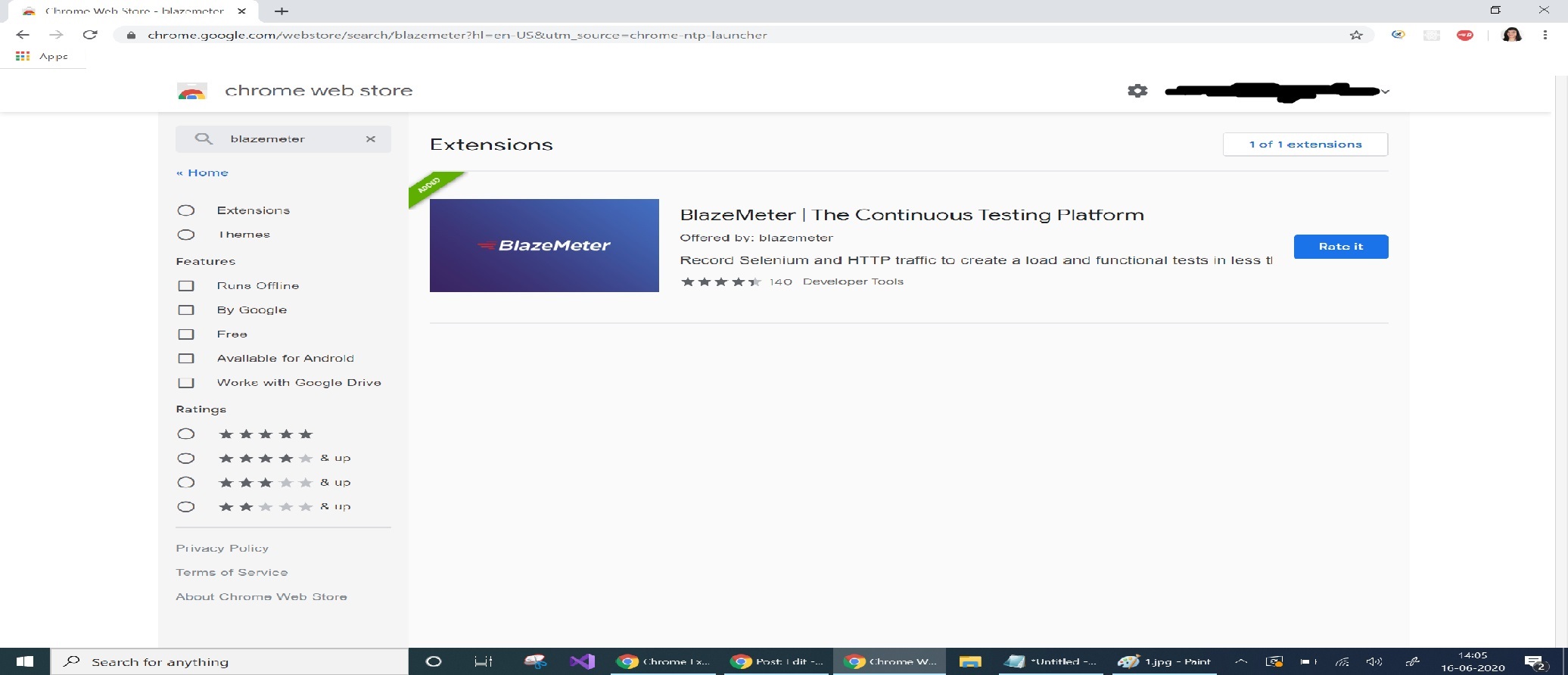
Task: Switch to the Post: Edit Chrome taskbar window
Action: [778, 661]
